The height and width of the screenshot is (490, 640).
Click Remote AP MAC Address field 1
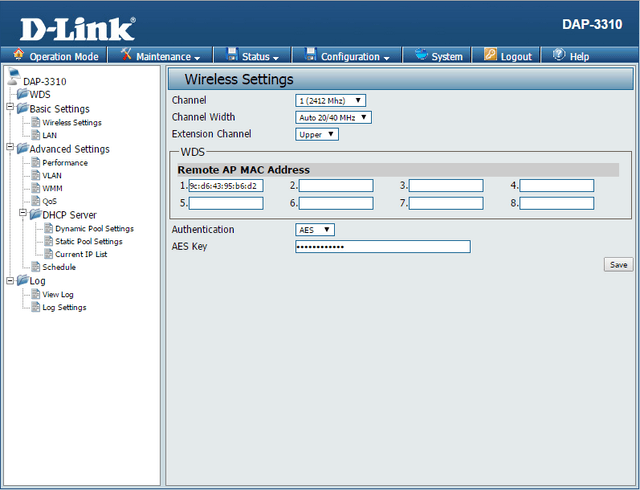(x=226, y=186)
